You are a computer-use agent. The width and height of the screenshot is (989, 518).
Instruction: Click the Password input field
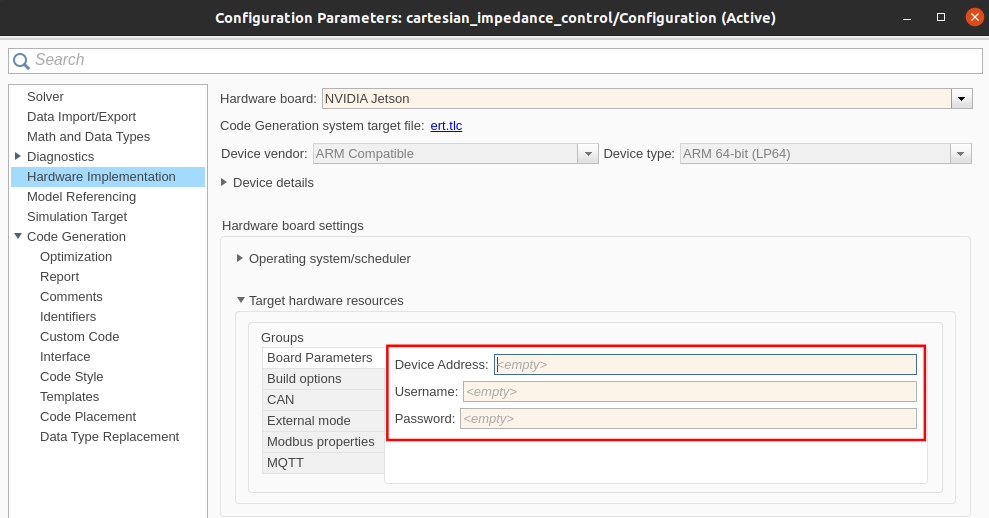click(688, 418)
